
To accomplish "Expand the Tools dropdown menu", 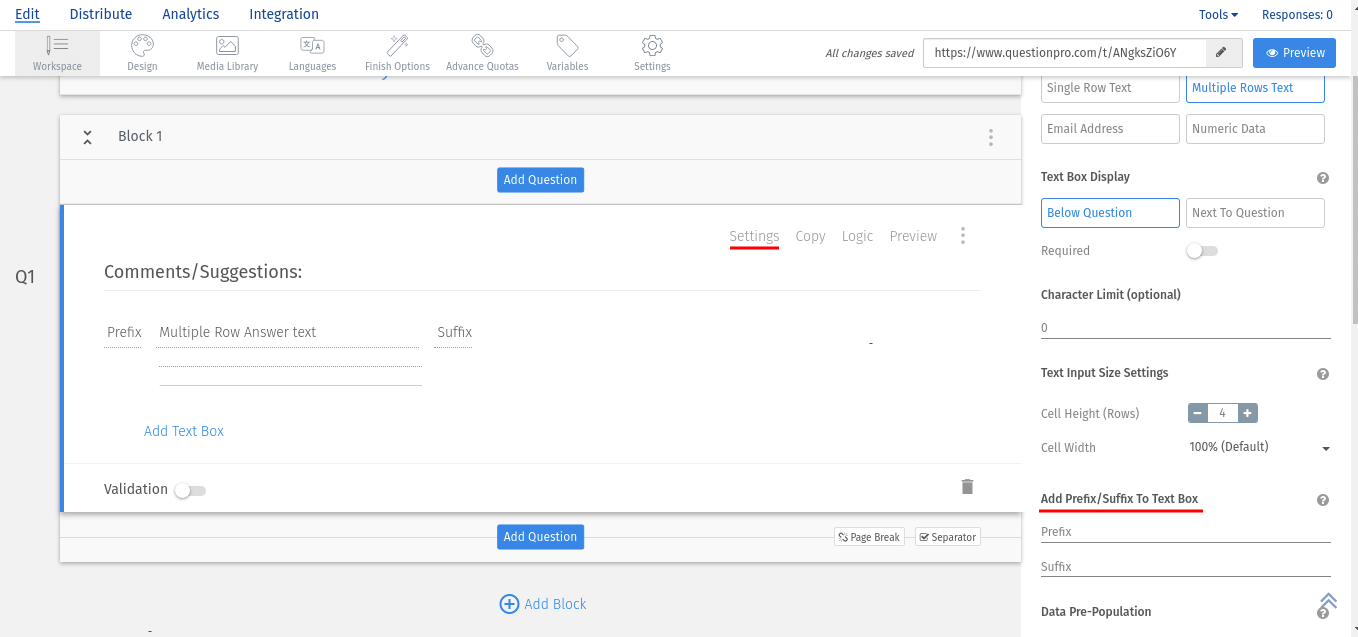I will tap(1218, 15).
